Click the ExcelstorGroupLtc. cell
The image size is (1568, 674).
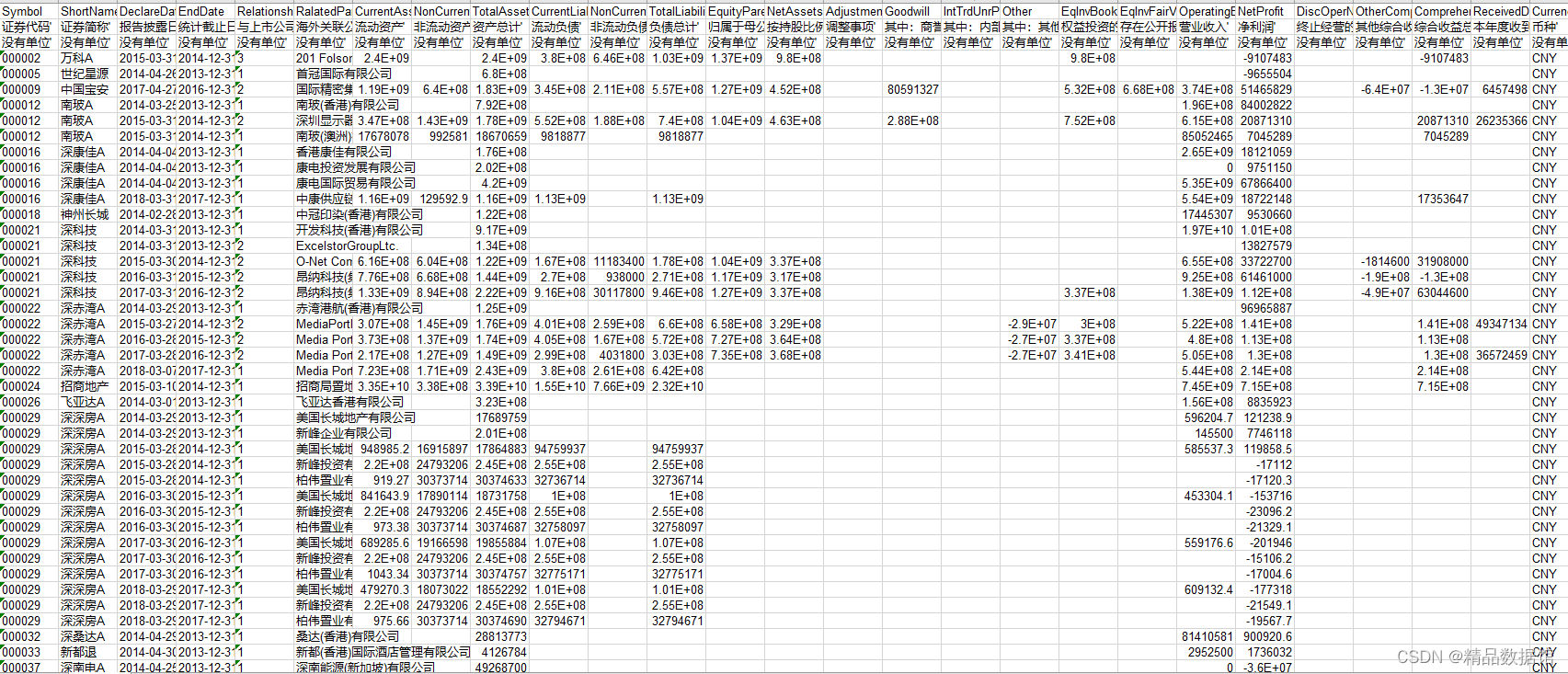(348, 246)
